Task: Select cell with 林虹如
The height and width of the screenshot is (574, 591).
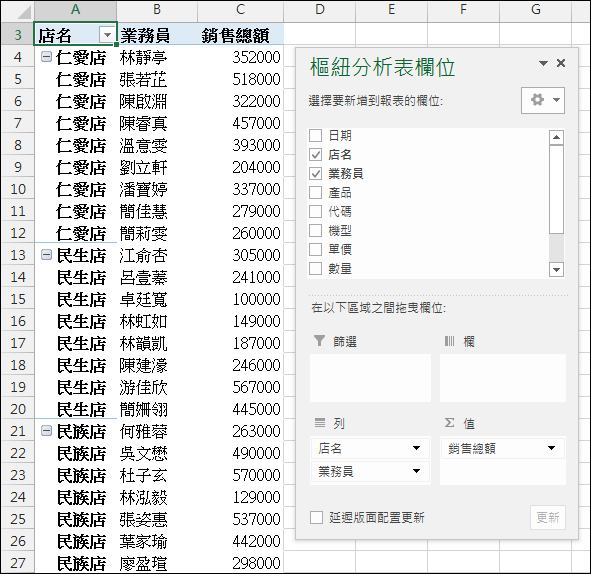Action: pyautogui.click(x=157, y=321)
